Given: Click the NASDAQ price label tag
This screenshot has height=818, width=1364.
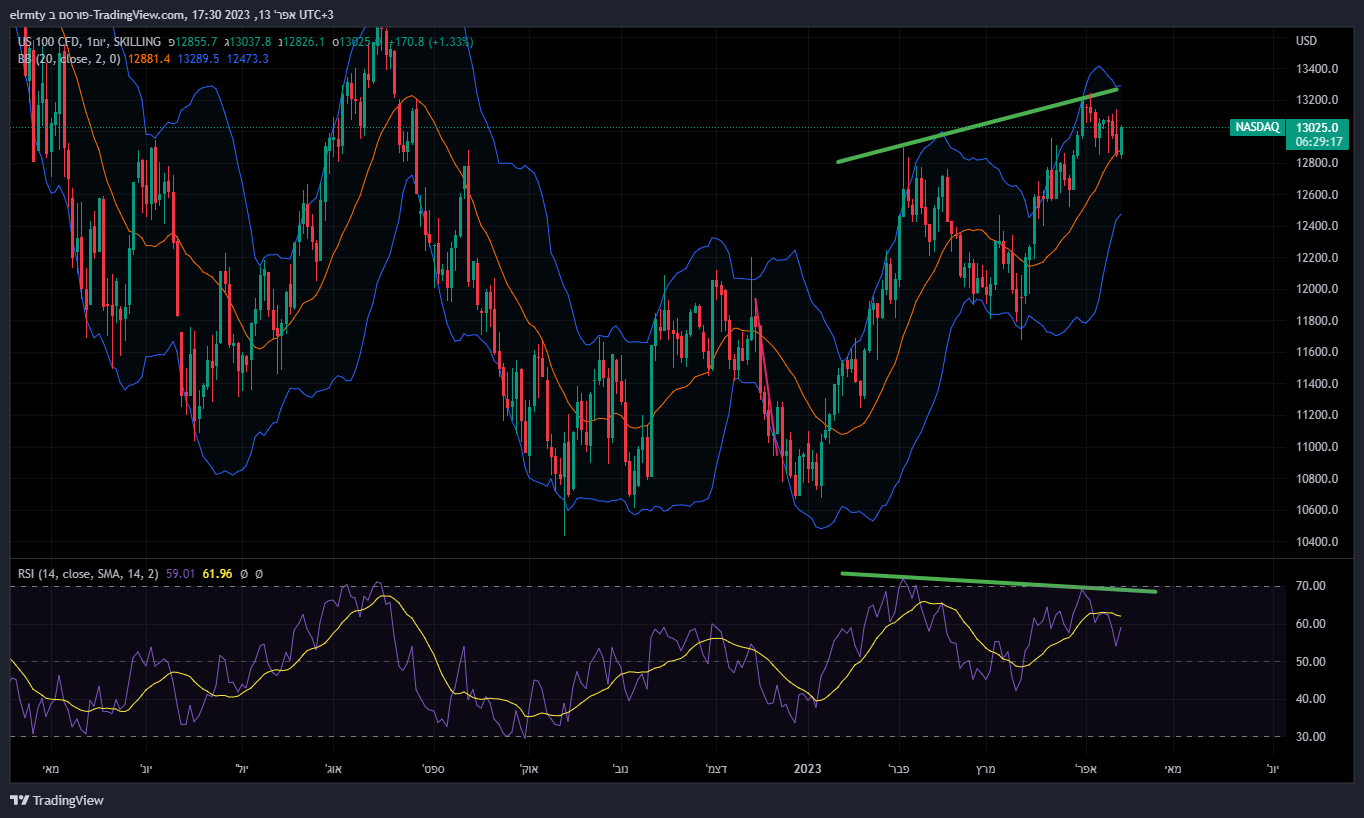Looking at the screenshot, I should click(x=1257, y=127).
